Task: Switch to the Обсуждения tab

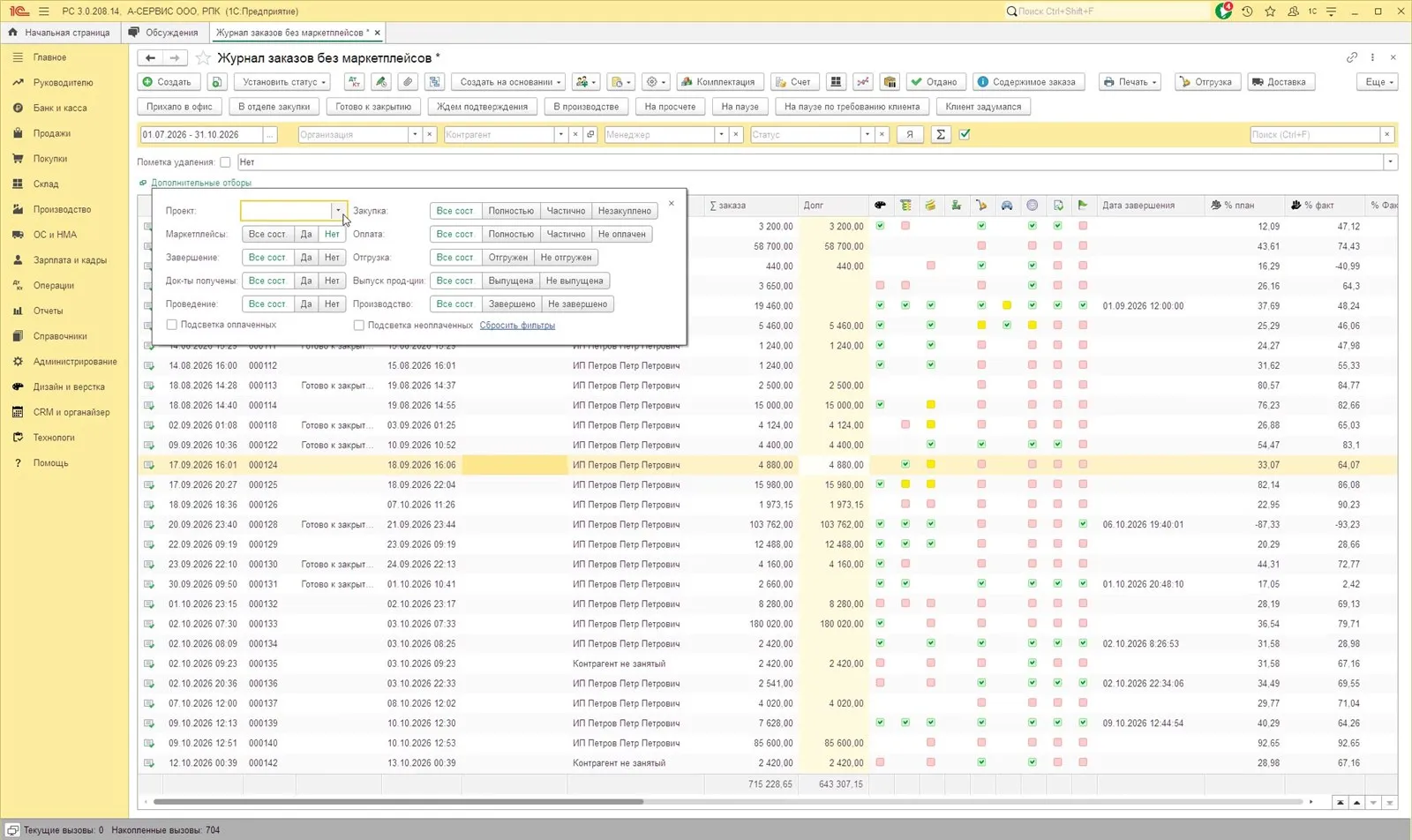Action: click(x=164, y=33)
